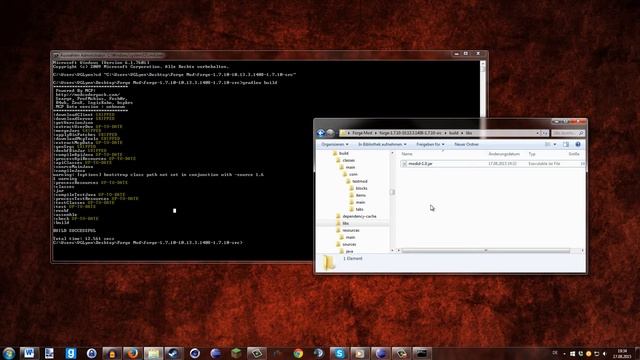640x360 pixels.
Task: Open Steam from the taskbar
Action: click(x=173, y=353)
